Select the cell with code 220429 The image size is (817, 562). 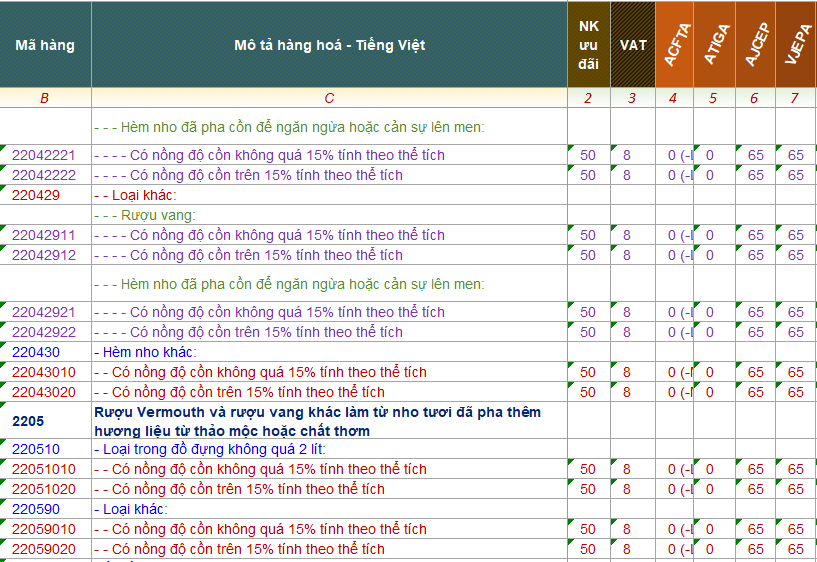[x=35, y=195]
